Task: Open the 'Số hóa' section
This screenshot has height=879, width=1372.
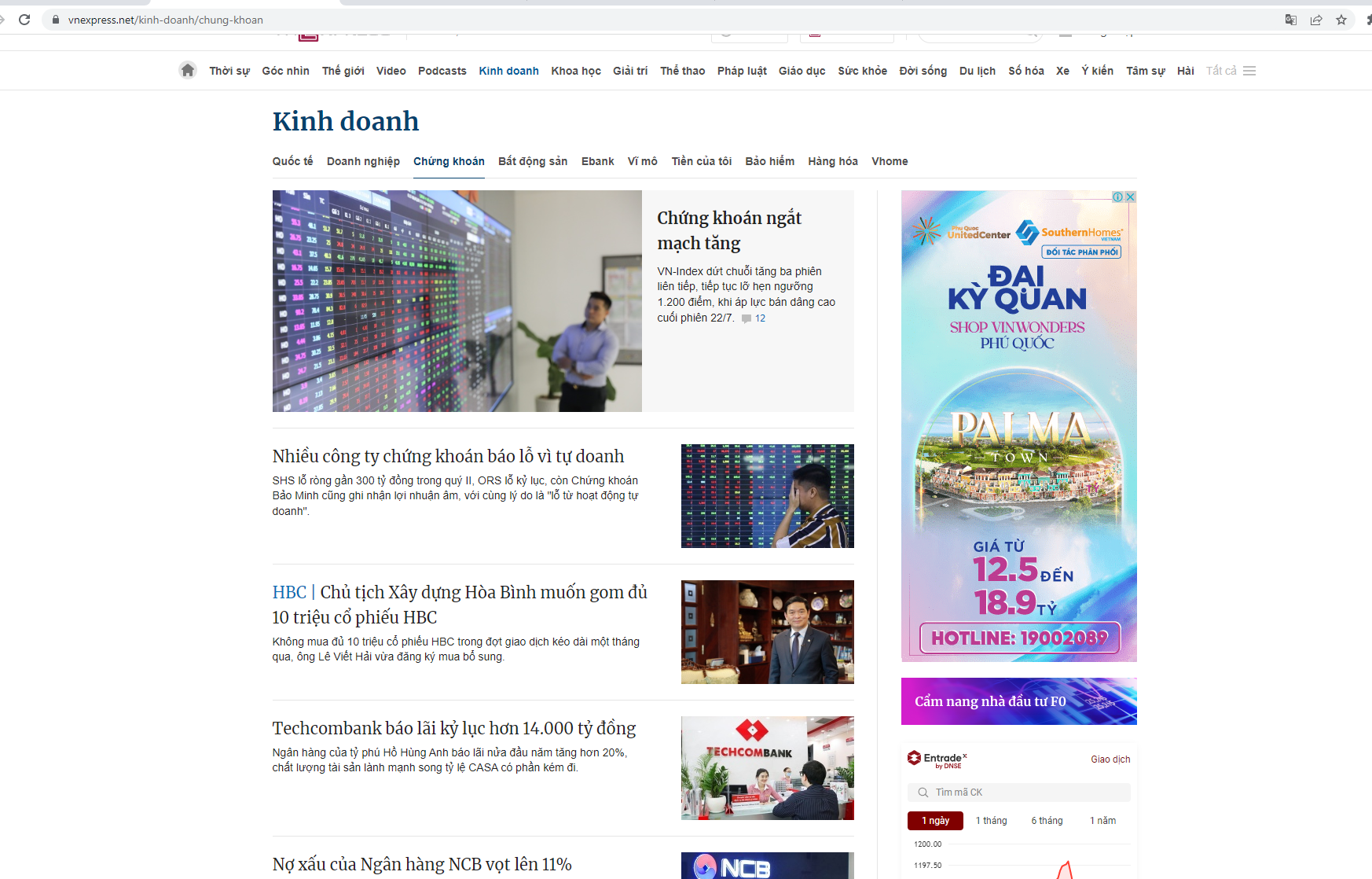Action: 1026,71
